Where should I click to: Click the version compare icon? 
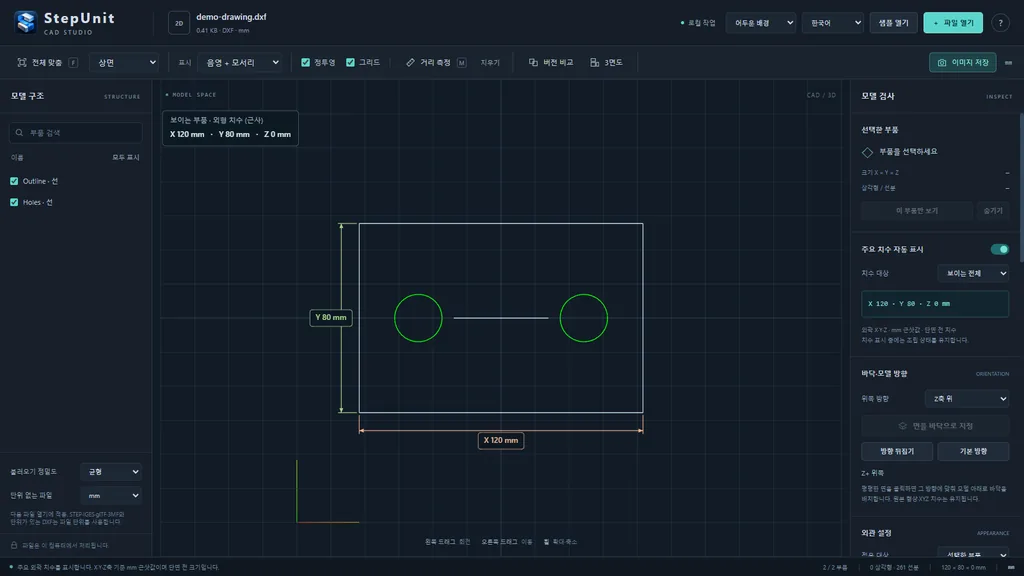pyautogui.click(x=533, y=63)
